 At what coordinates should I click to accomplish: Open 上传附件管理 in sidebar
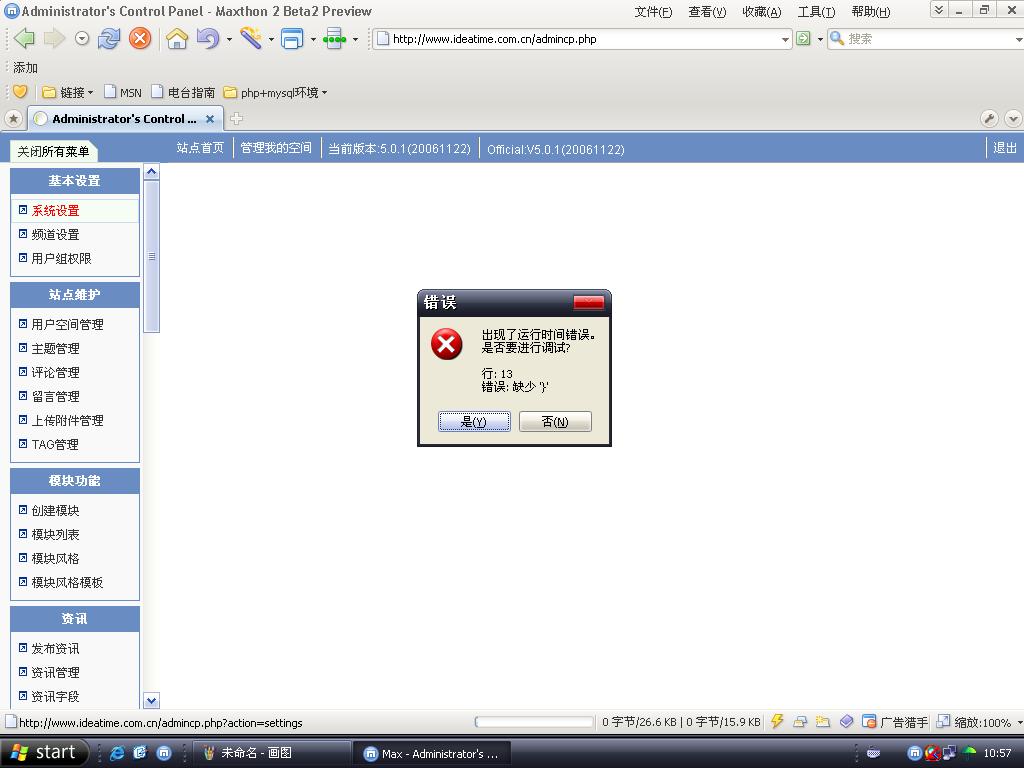67,421
